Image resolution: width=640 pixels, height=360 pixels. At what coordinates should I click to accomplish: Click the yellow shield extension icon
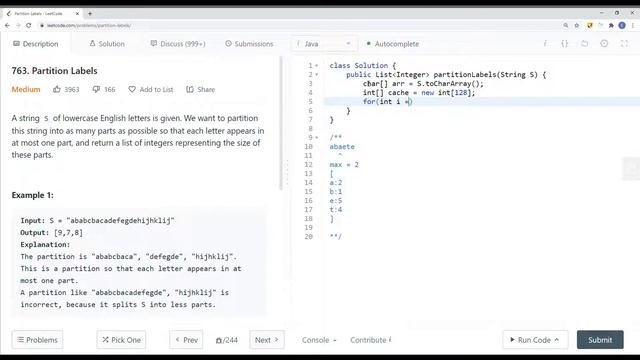coord(590,25)
